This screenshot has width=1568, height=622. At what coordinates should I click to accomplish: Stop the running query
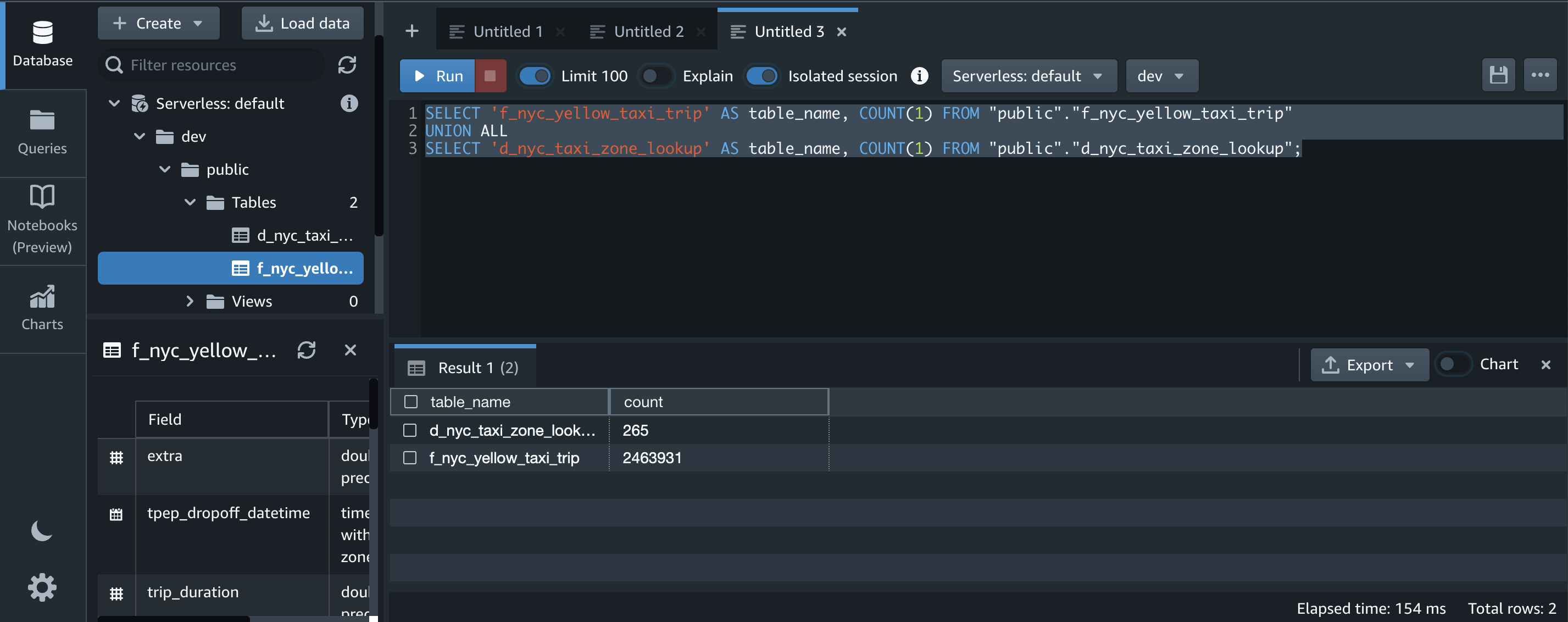pos(490,75)
